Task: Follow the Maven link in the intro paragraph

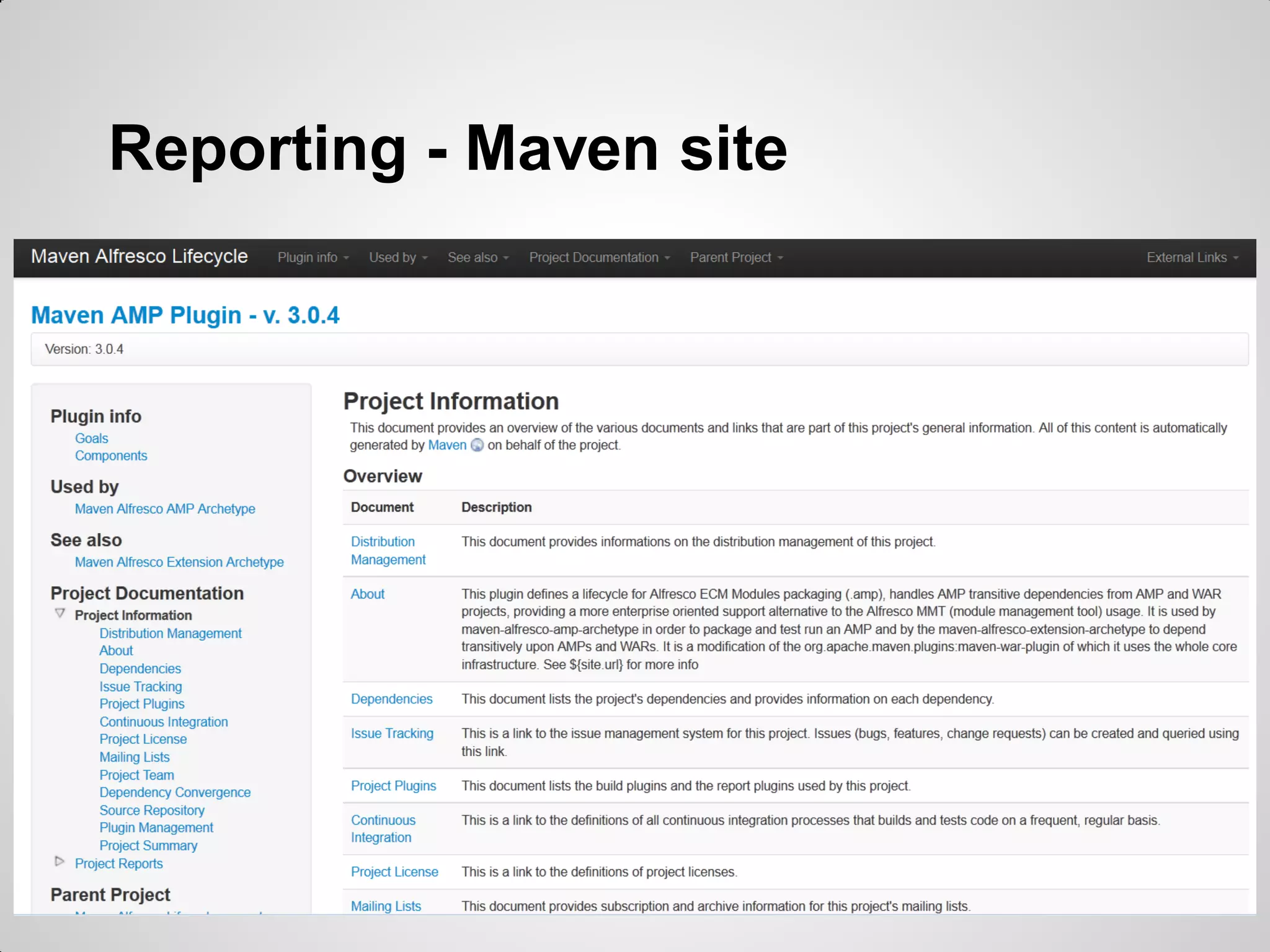Action: tap(447, 445)
